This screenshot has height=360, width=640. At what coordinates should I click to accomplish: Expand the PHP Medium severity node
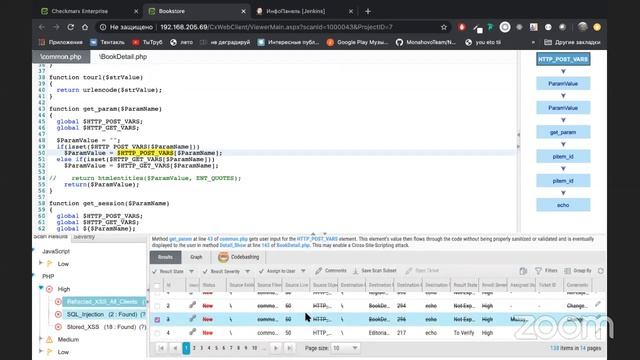click(40, 338)
